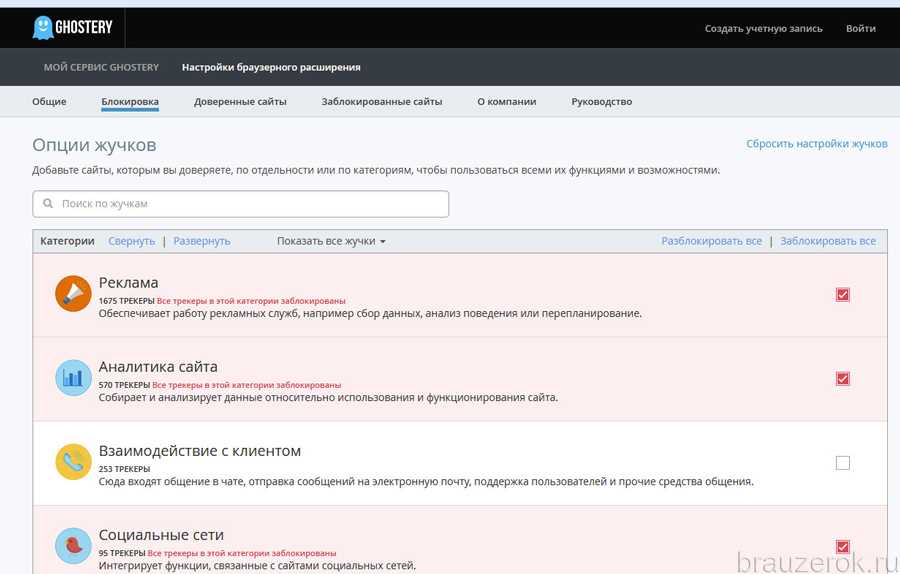Click the Социальные сети category title
This screenshot has width=900, height=574.
(x=161, y=534)
